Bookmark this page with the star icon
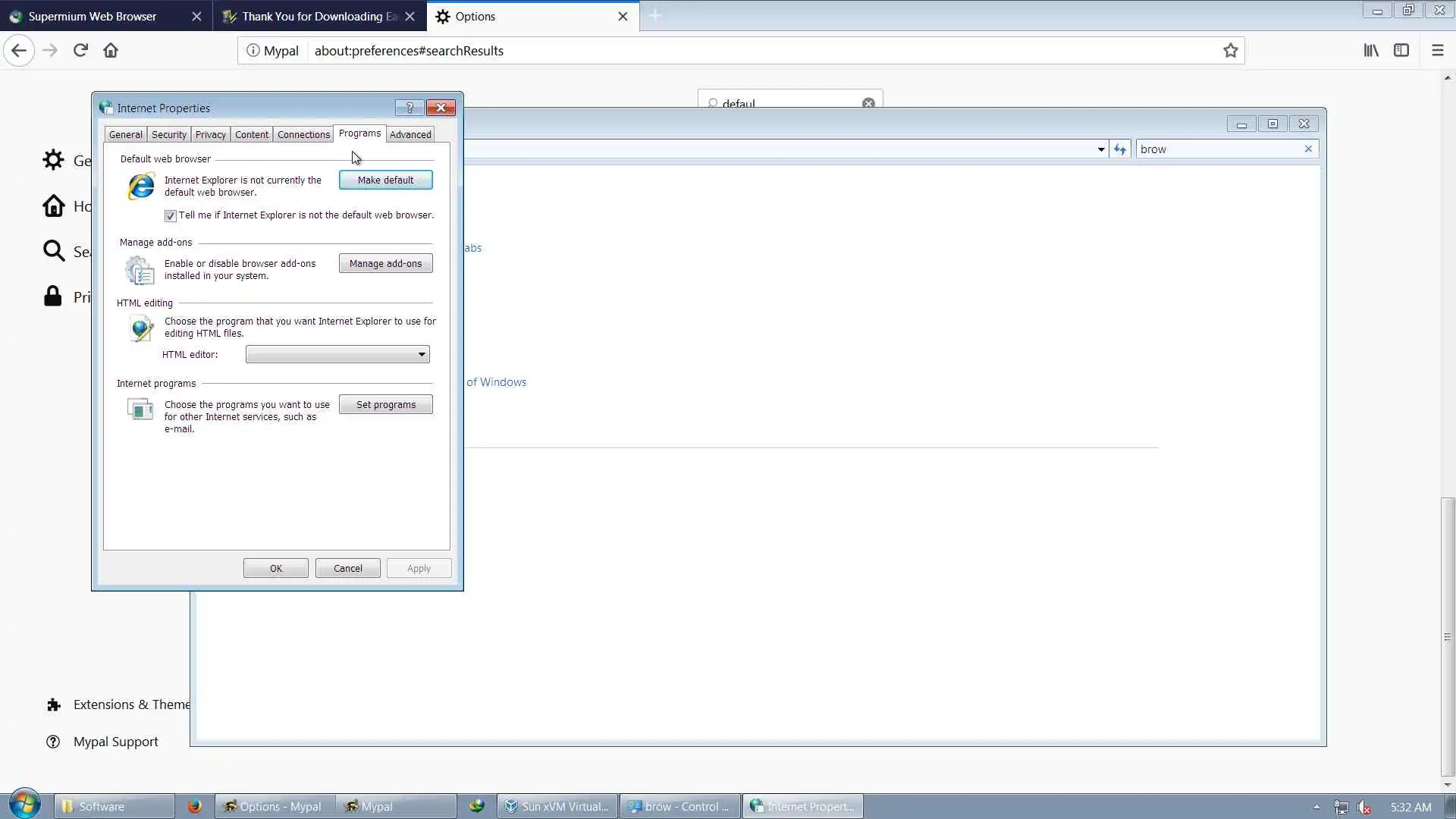The height and width of the screenshot is (819, 1456). pos(1230,51)
